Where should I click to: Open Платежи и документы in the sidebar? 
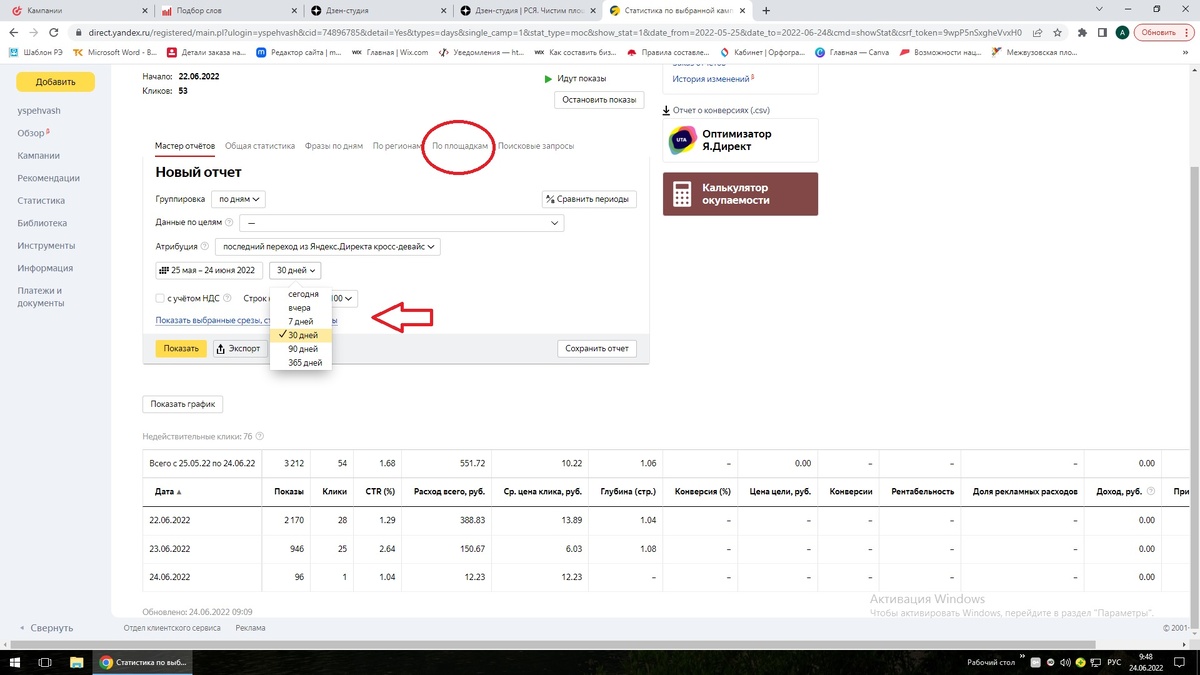point(40,297)
